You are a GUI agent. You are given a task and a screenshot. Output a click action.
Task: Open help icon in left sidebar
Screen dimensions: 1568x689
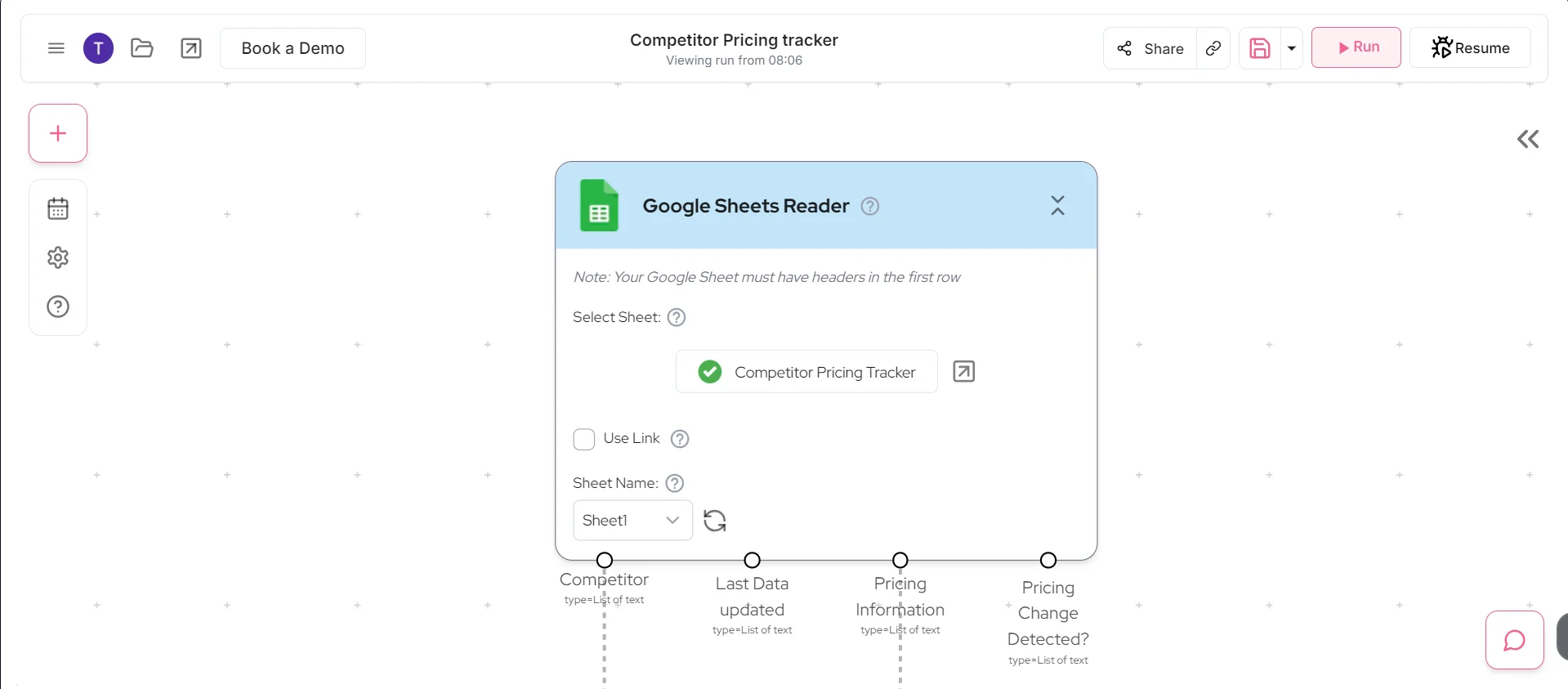[x=58, y=306]
